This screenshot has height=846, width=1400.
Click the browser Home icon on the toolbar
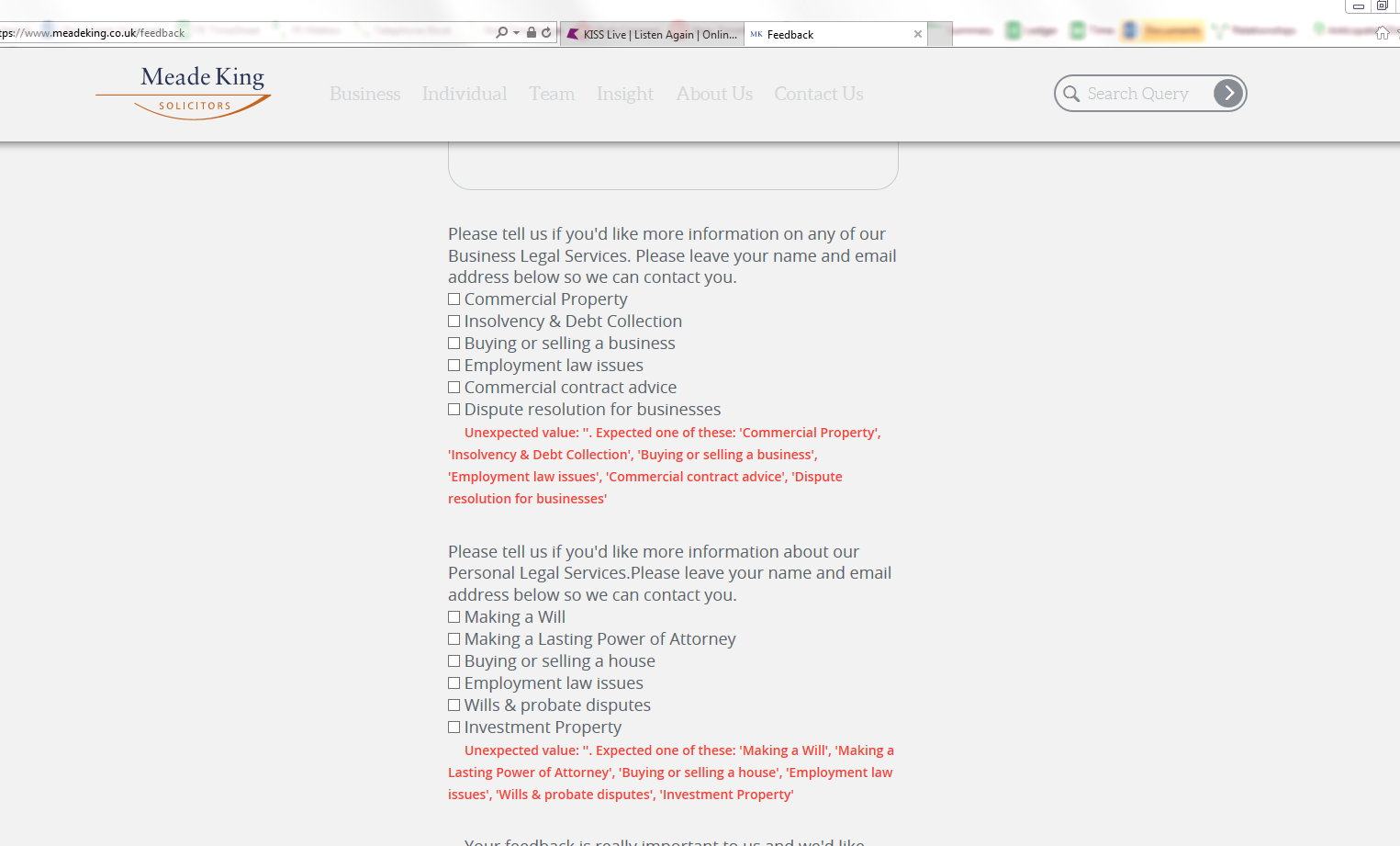[1383, 32]
